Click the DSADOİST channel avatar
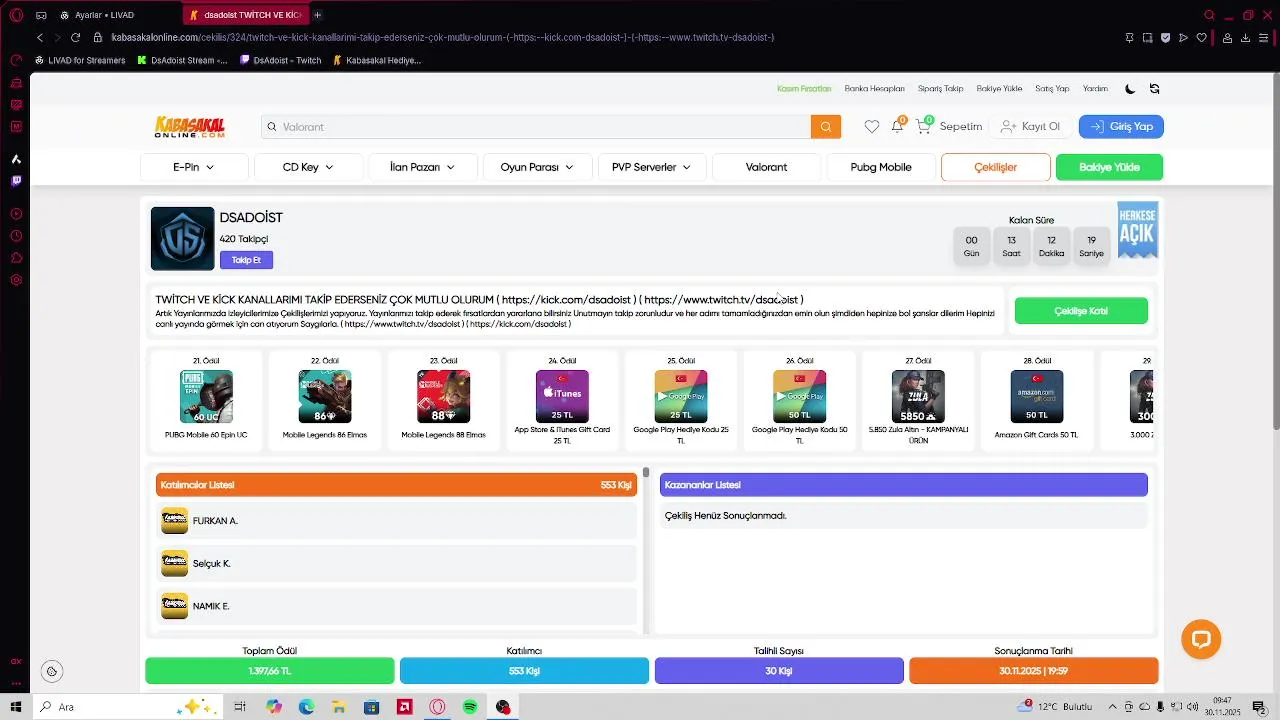Image resolution: width=1280 pixels, height=720 pixels. 182,239
